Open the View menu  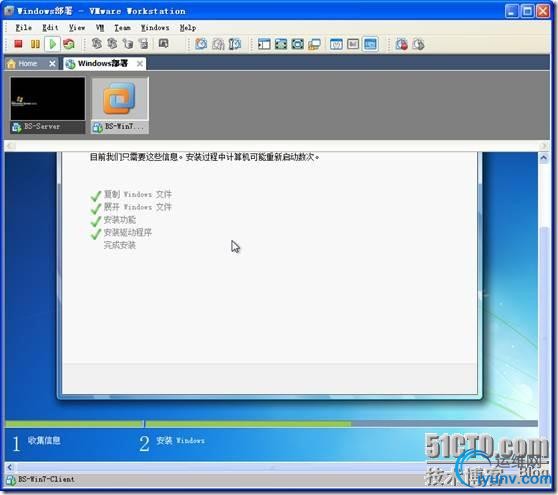77,27
